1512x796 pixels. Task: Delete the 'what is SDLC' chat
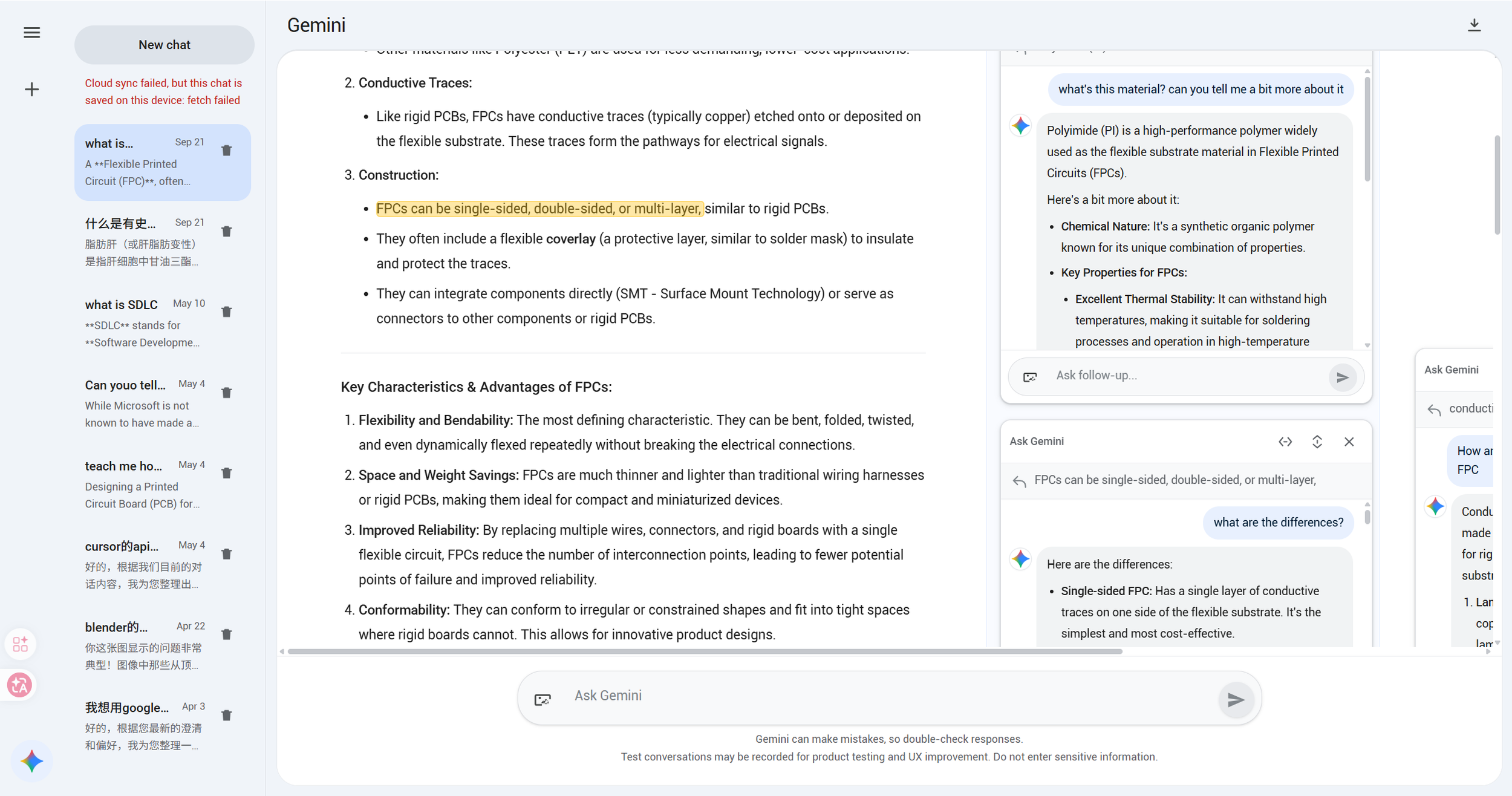click(227, 312)
